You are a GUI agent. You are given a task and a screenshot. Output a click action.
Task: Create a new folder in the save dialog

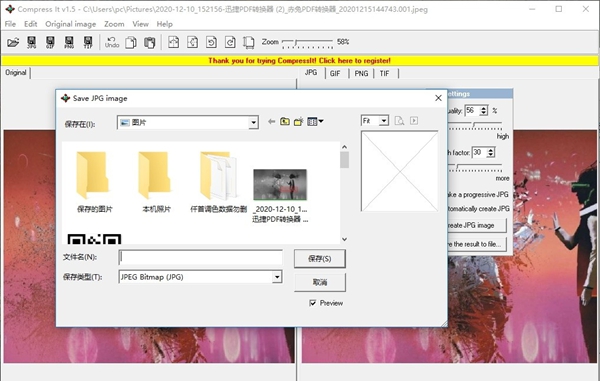pyautogui.click(x=298, y=122)
